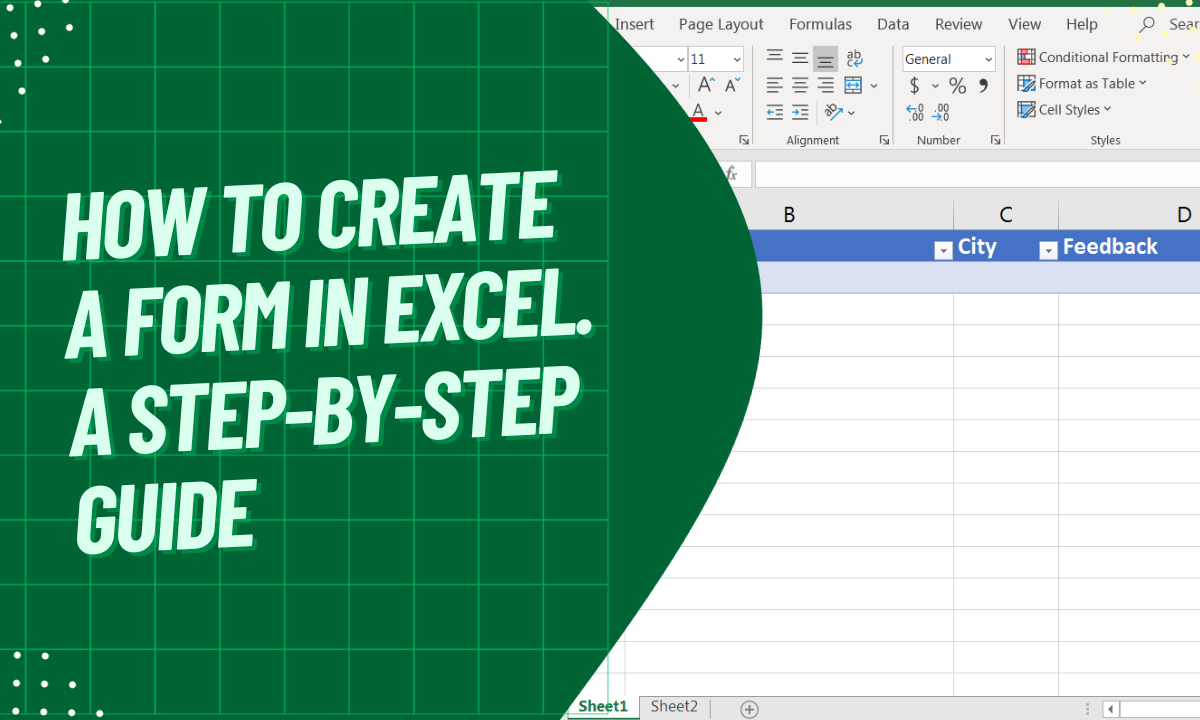Screen dimensions: 1200x720
Task: Select the Feedback header cell
Action: [x=1130, y=246]
